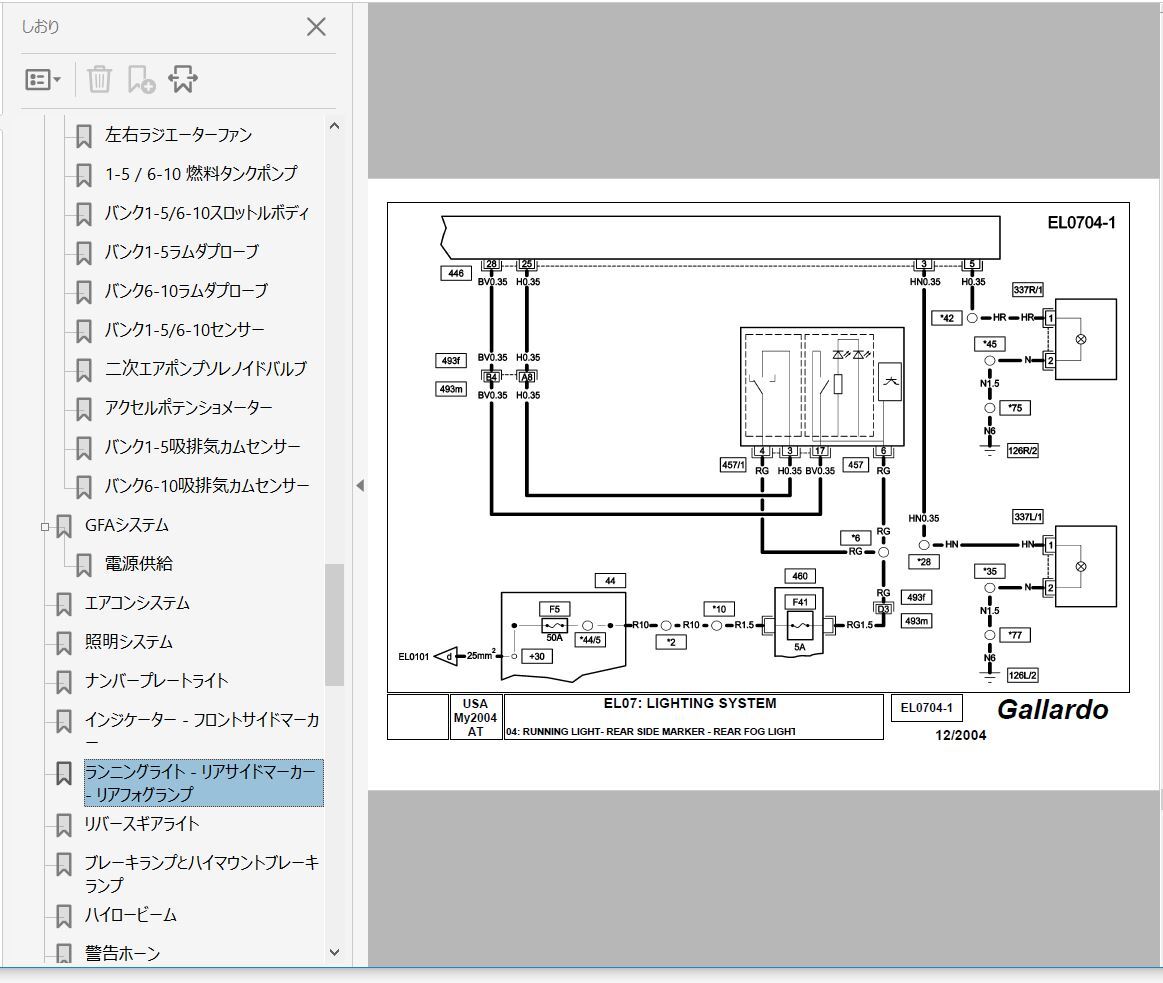1163x983 pixels.
Task: Open the ブレーキランプとハイマウントブレーキランプ bookmark
Action: tap(202, 874)
